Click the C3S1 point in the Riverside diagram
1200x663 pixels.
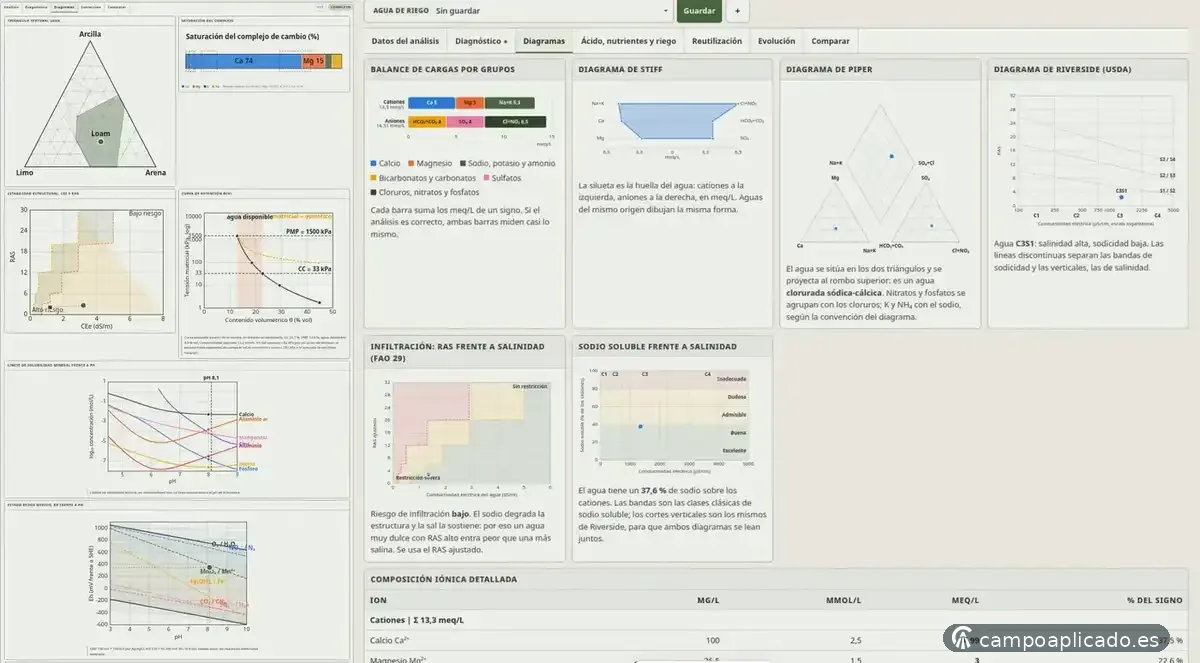1122,197
